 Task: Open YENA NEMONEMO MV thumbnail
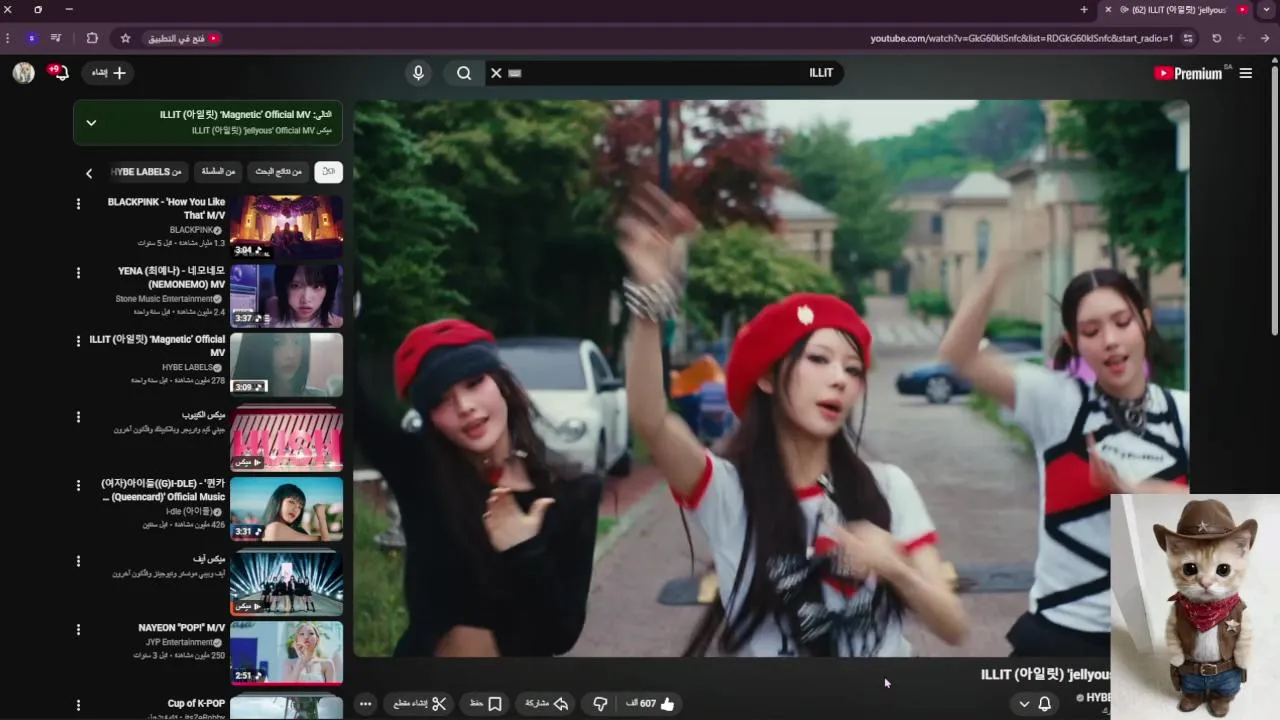click(x=286, y=296)
